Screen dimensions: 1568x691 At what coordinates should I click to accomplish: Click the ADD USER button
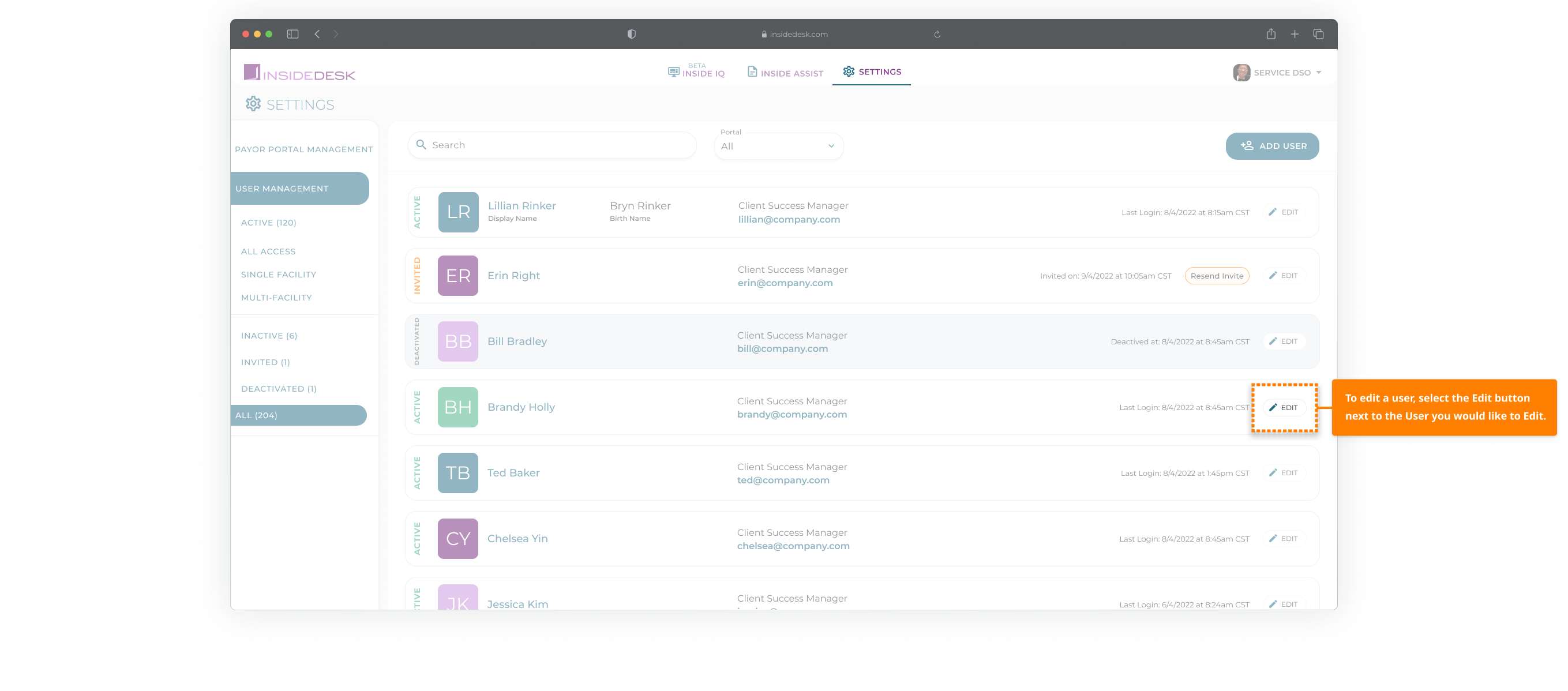[1272, 146]
